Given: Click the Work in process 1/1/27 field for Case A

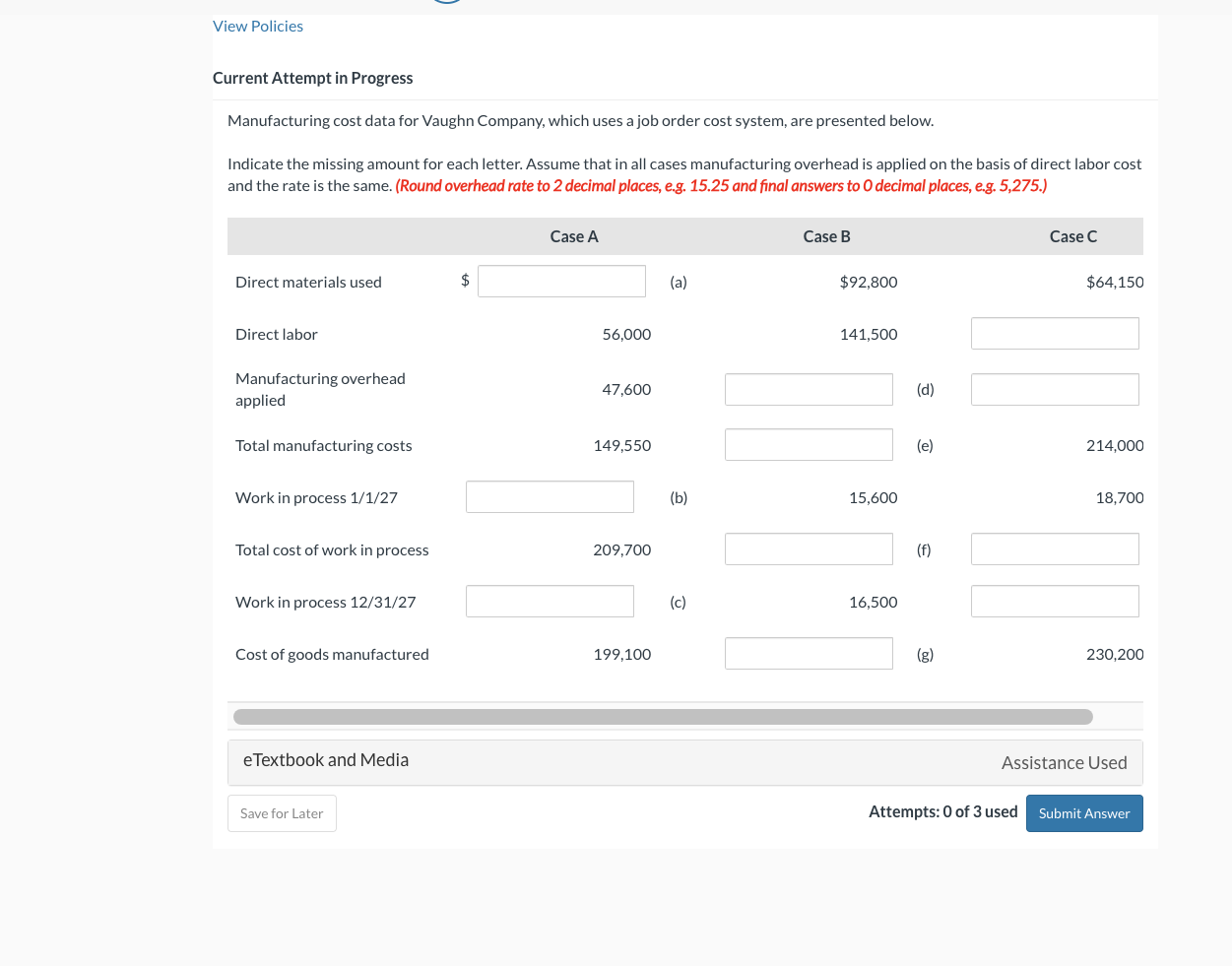Looking at the screenshot, I should (550, 496).
